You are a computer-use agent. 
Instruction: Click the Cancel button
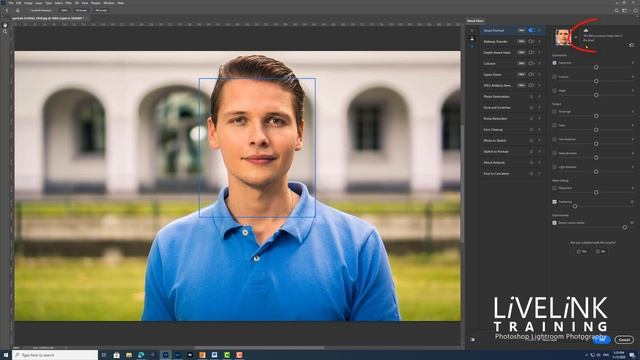pyautogui.click(x=624, y=340)
